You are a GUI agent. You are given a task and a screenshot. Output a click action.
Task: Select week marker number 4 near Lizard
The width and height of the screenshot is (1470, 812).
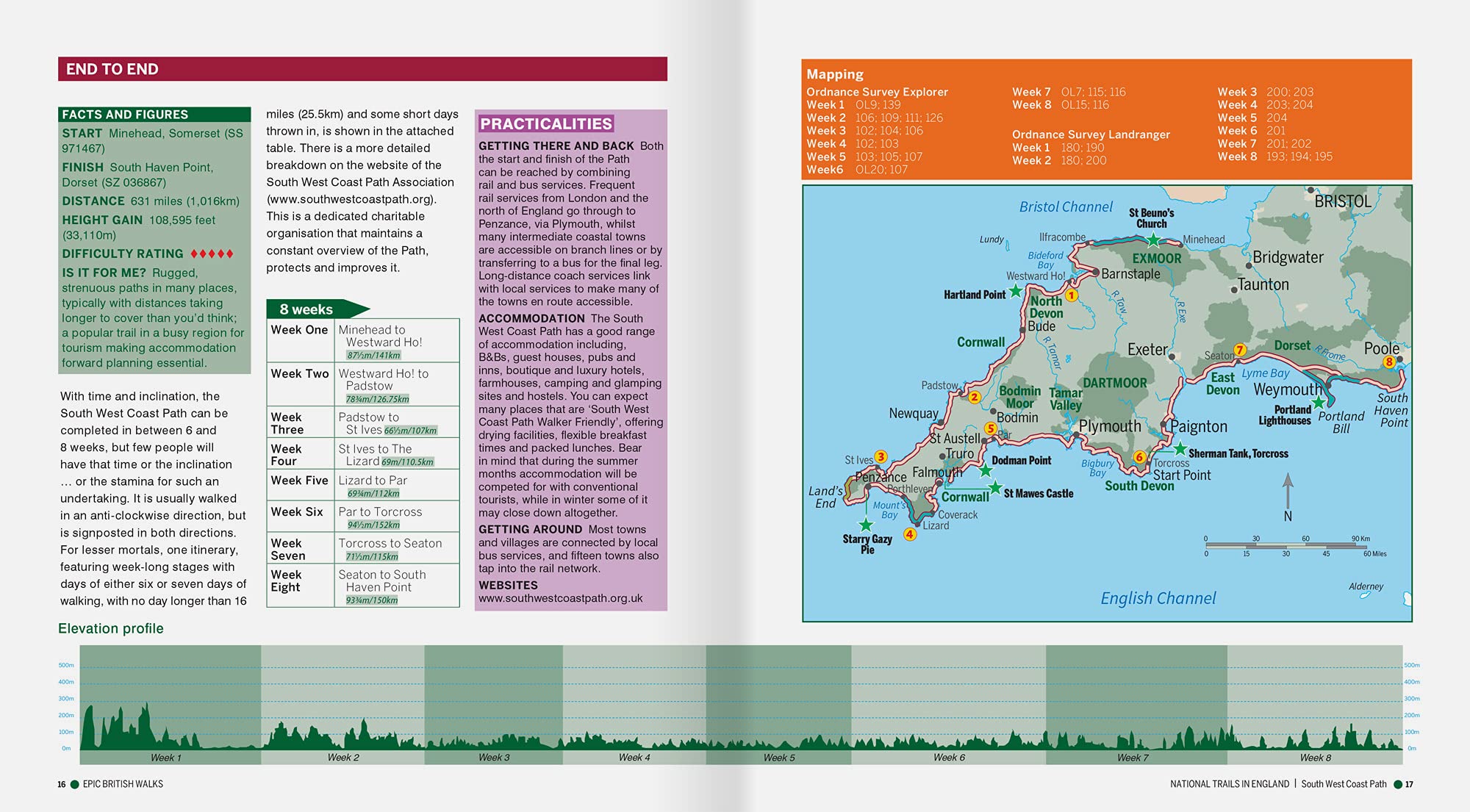(x=910, y=534)
